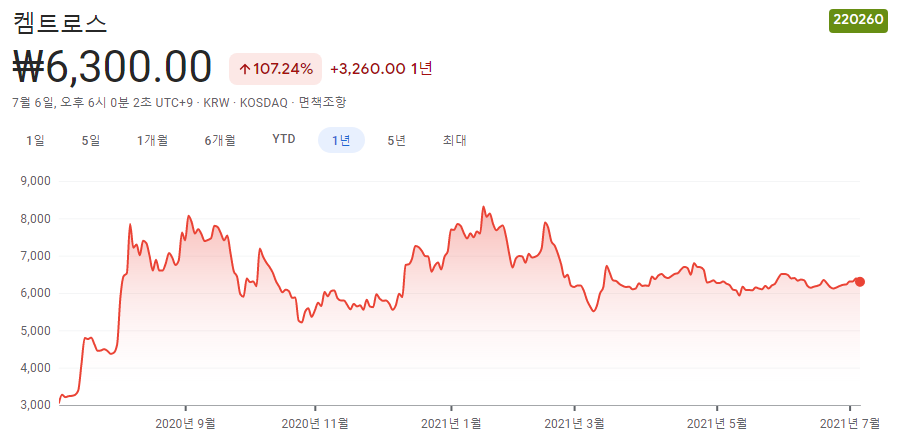Click the red endpoint dot on chart

pos(859,282)
